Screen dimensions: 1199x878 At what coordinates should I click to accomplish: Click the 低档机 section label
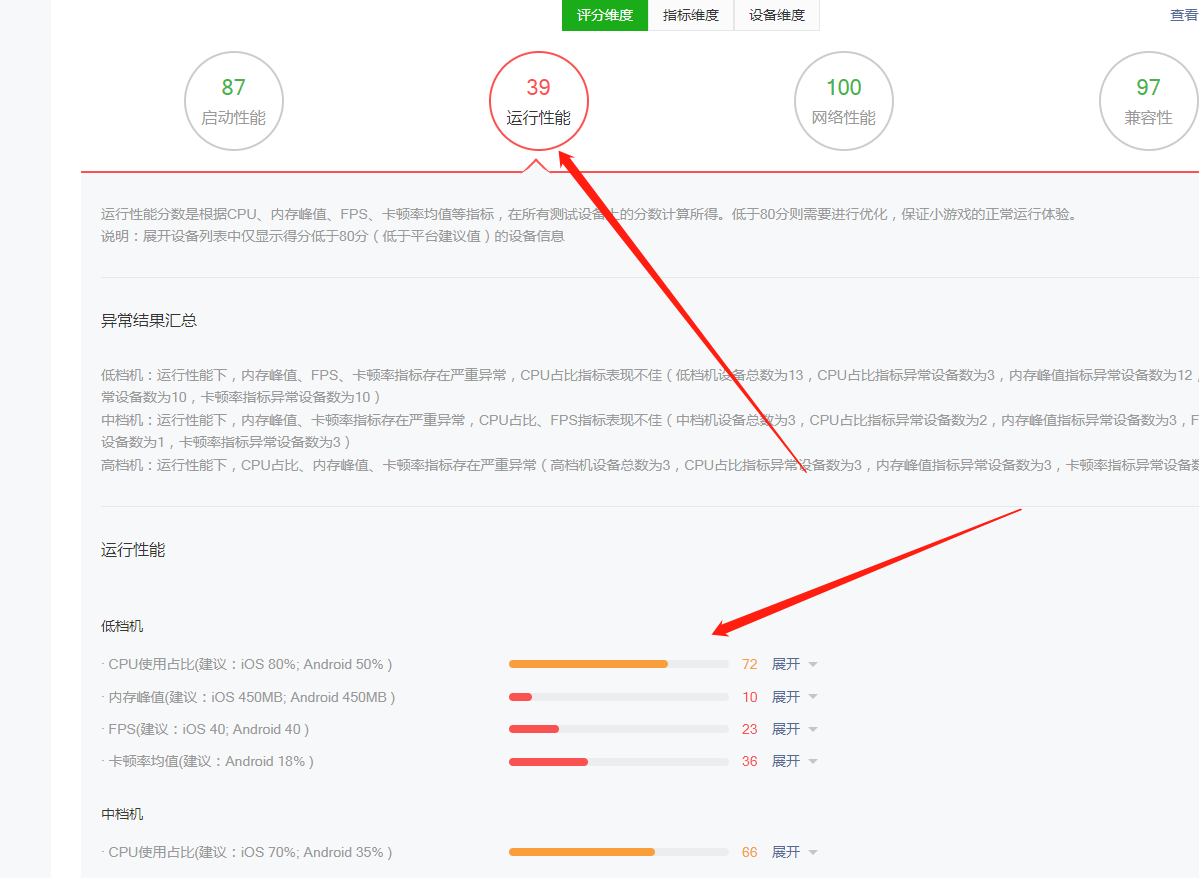click(x=122, y=626)
